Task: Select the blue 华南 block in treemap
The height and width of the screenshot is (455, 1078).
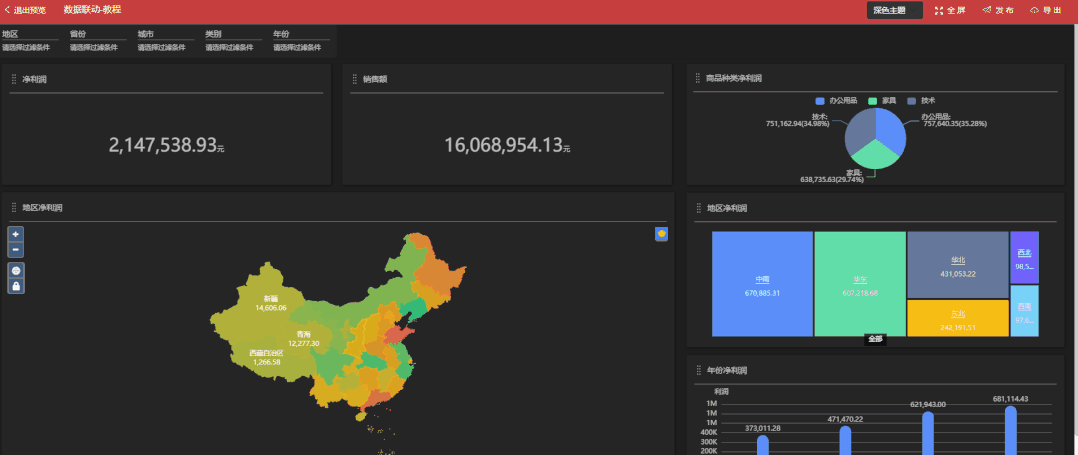Action: 762,285
